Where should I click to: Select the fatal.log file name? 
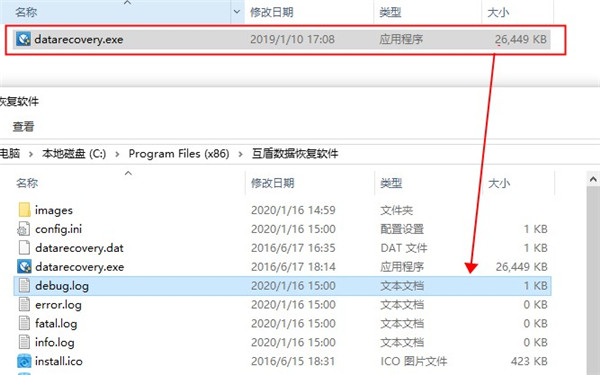[56, 323]
